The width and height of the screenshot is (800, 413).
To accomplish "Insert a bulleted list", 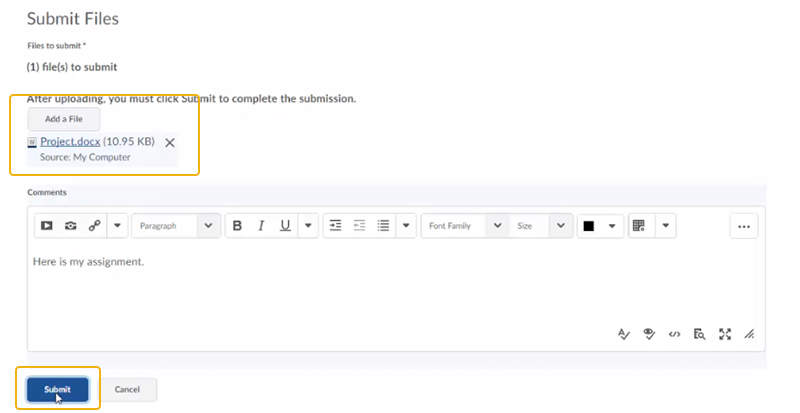I will coord(383,226).
